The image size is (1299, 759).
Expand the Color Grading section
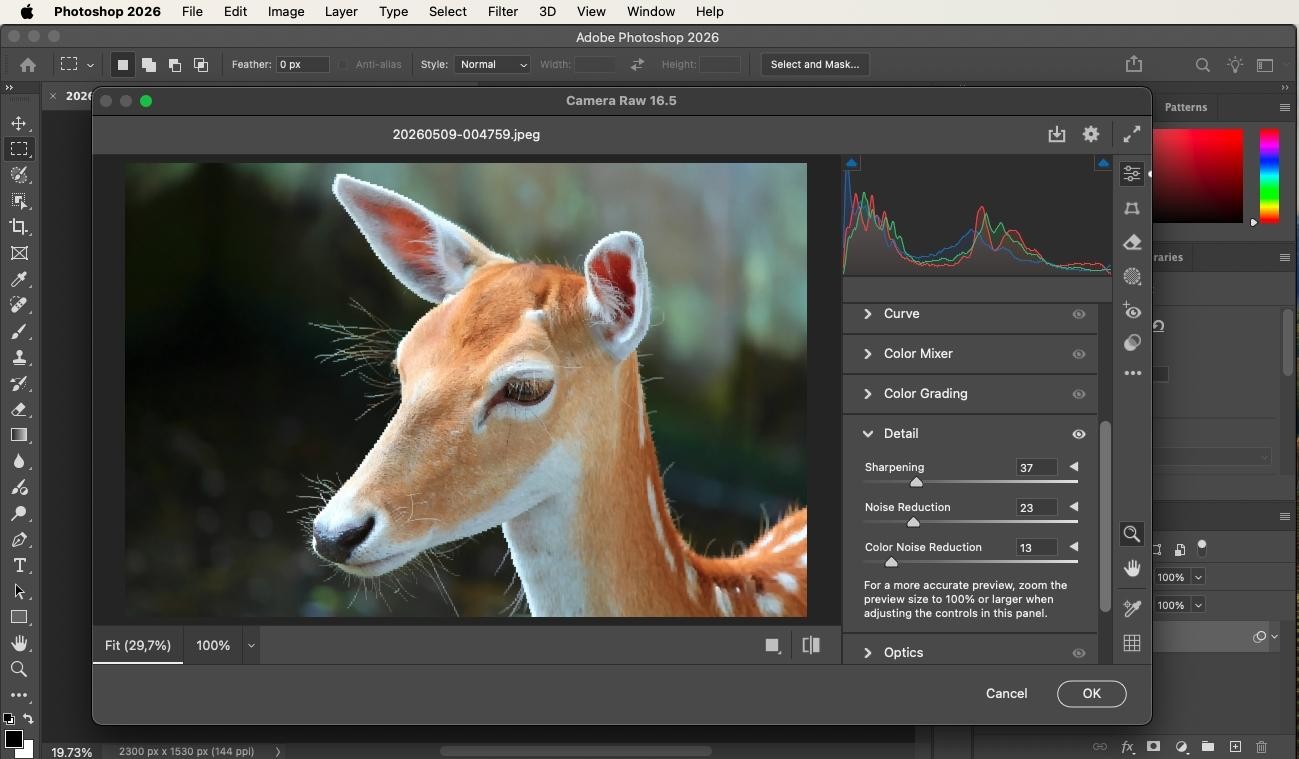point(867,394)
